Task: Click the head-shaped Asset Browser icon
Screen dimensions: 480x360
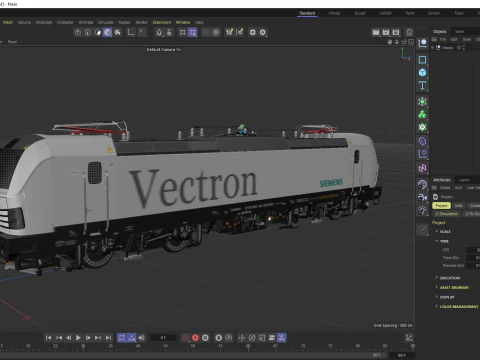Action: [x=409, y=32]
